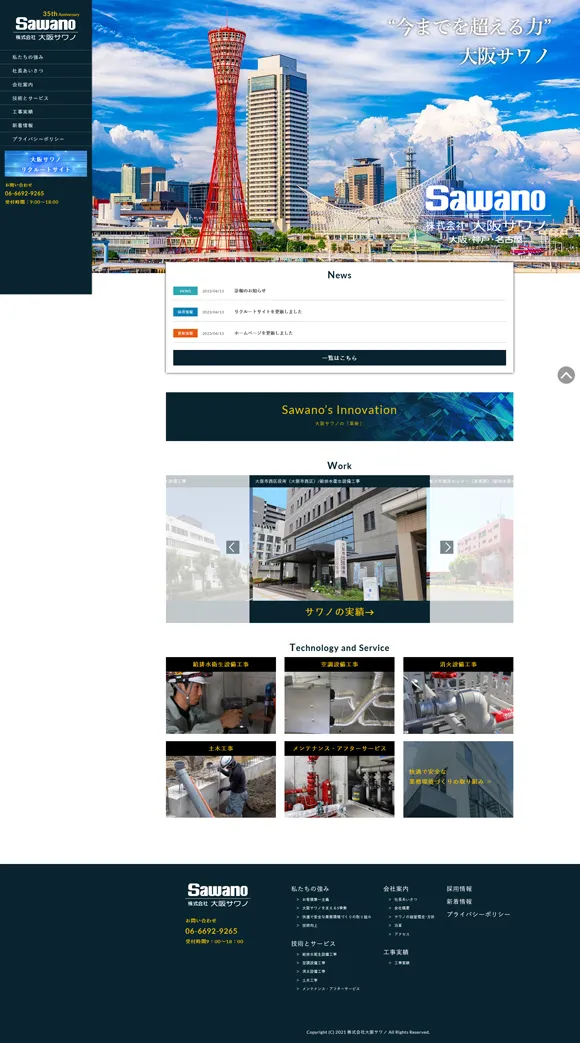Click the green NEWS tag label
Image resolution: width=580 pixels, height=1043 pixels.
pyautogui.click(x=185, y=291)
